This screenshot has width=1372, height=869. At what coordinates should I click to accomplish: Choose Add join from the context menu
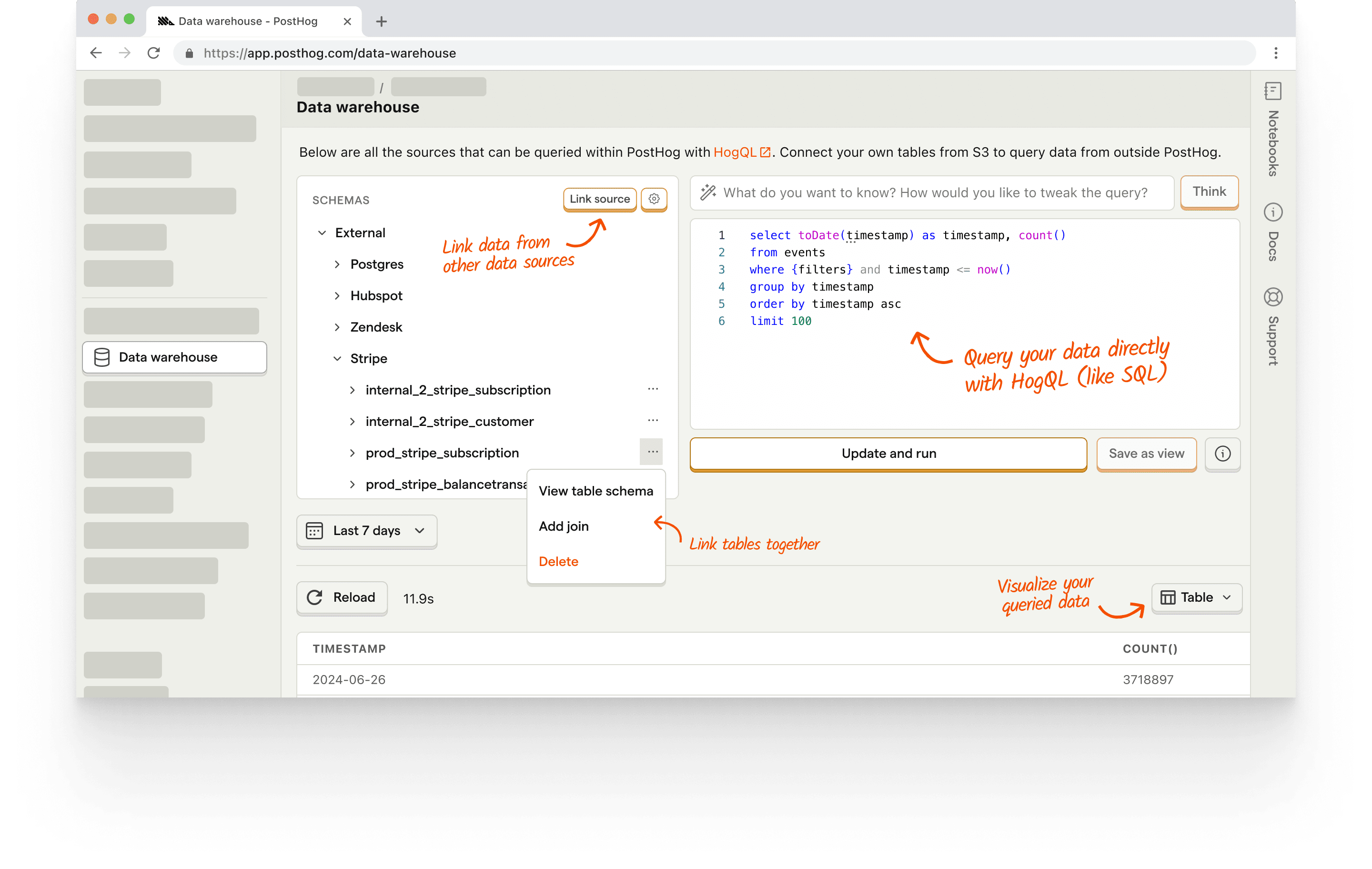(596, 526)
